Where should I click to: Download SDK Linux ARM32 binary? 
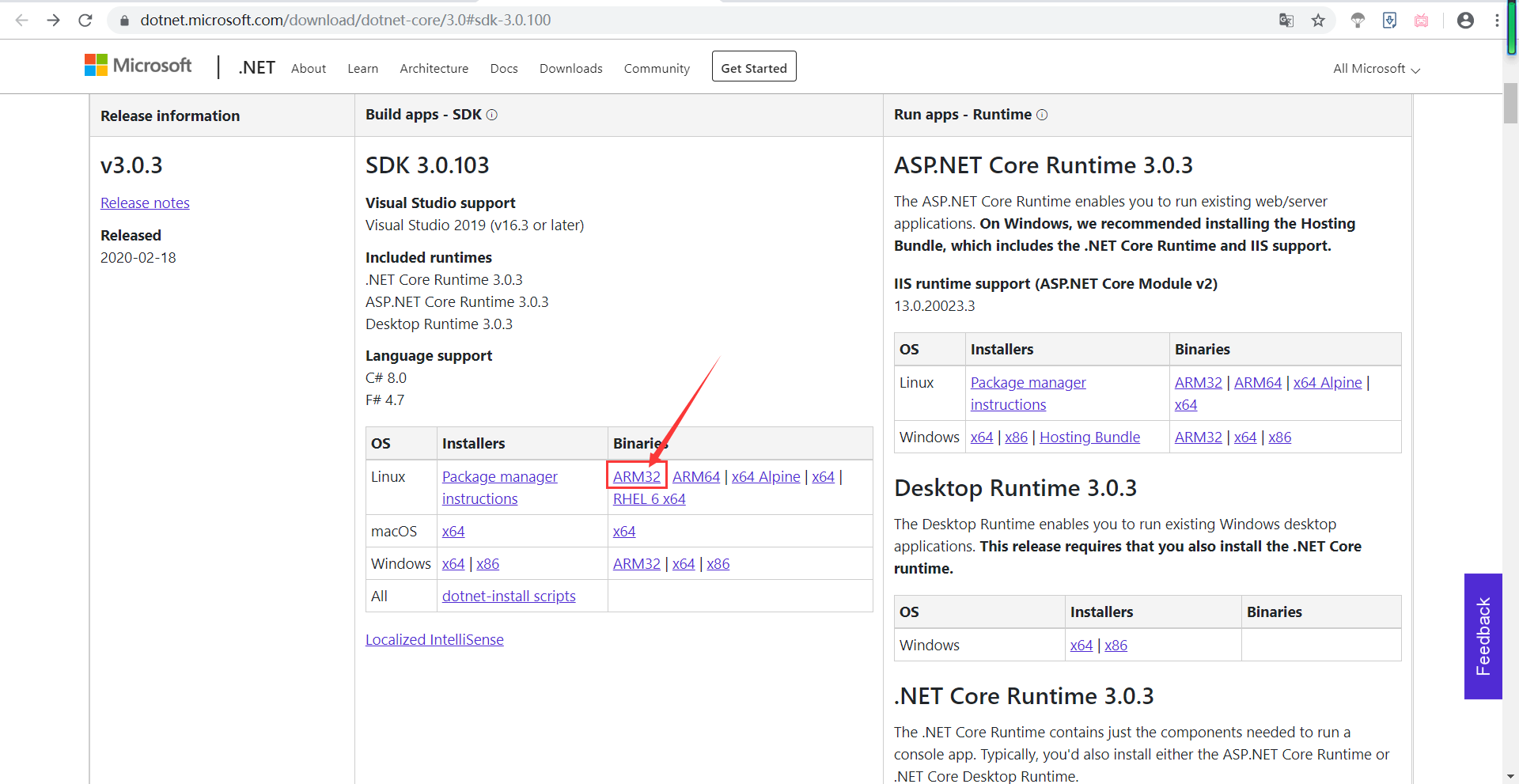point(637,477)
